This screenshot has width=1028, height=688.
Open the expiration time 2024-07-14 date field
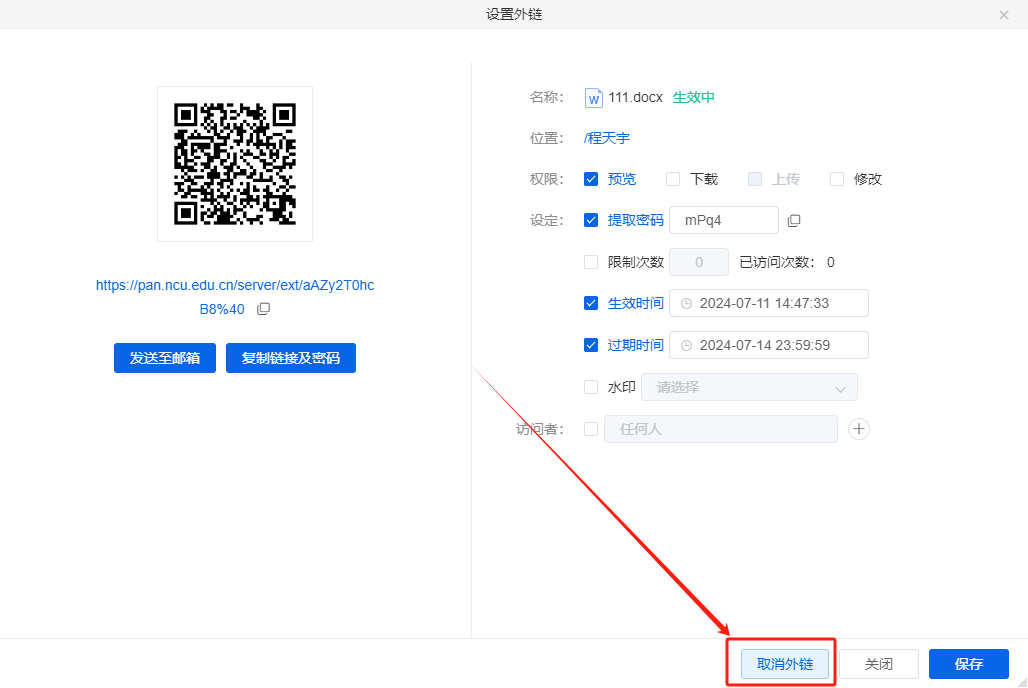[769, 345]
